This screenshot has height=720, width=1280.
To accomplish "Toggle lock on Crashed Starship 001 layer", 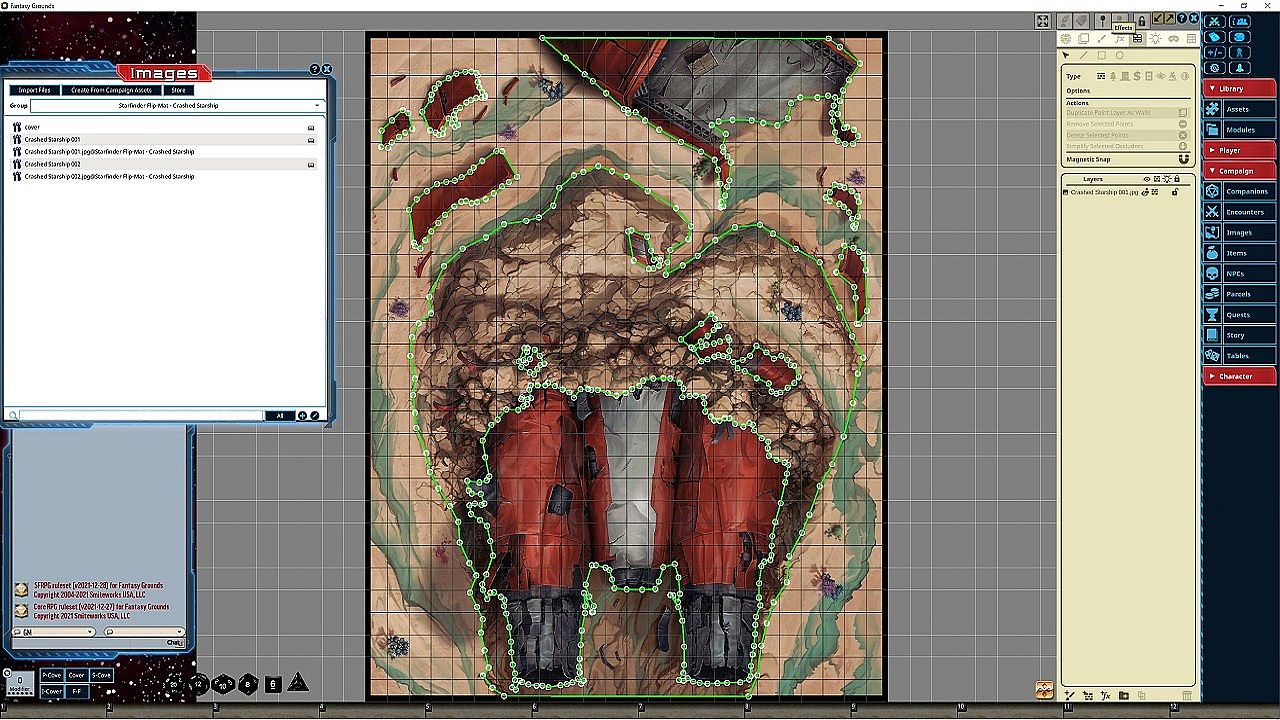I will coord(1175,192).
